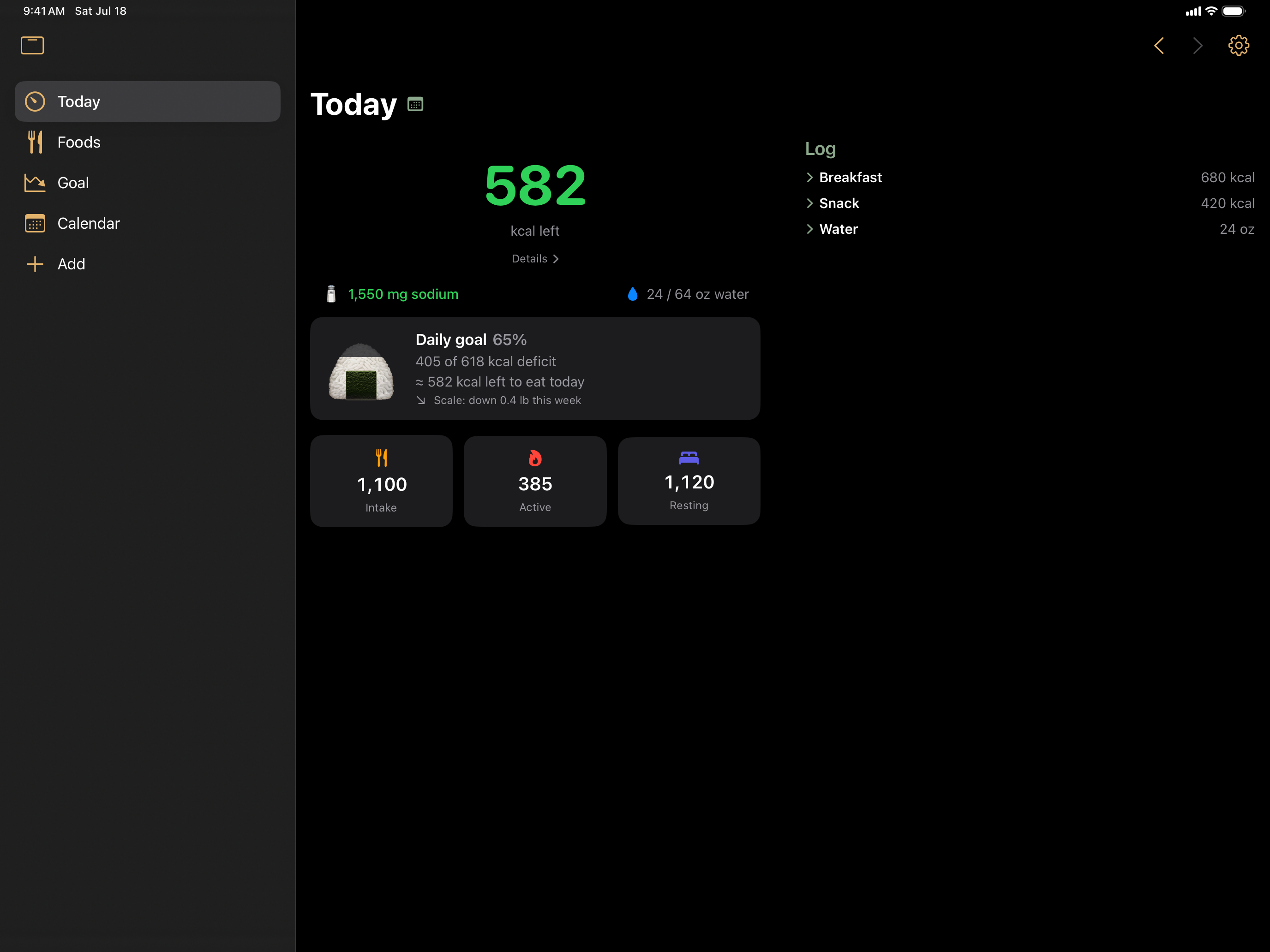Image resolution: width=1270 pixels, height=952 pixels.
Task: Select Calendar in the sidebar
Action: coord(148,223)
